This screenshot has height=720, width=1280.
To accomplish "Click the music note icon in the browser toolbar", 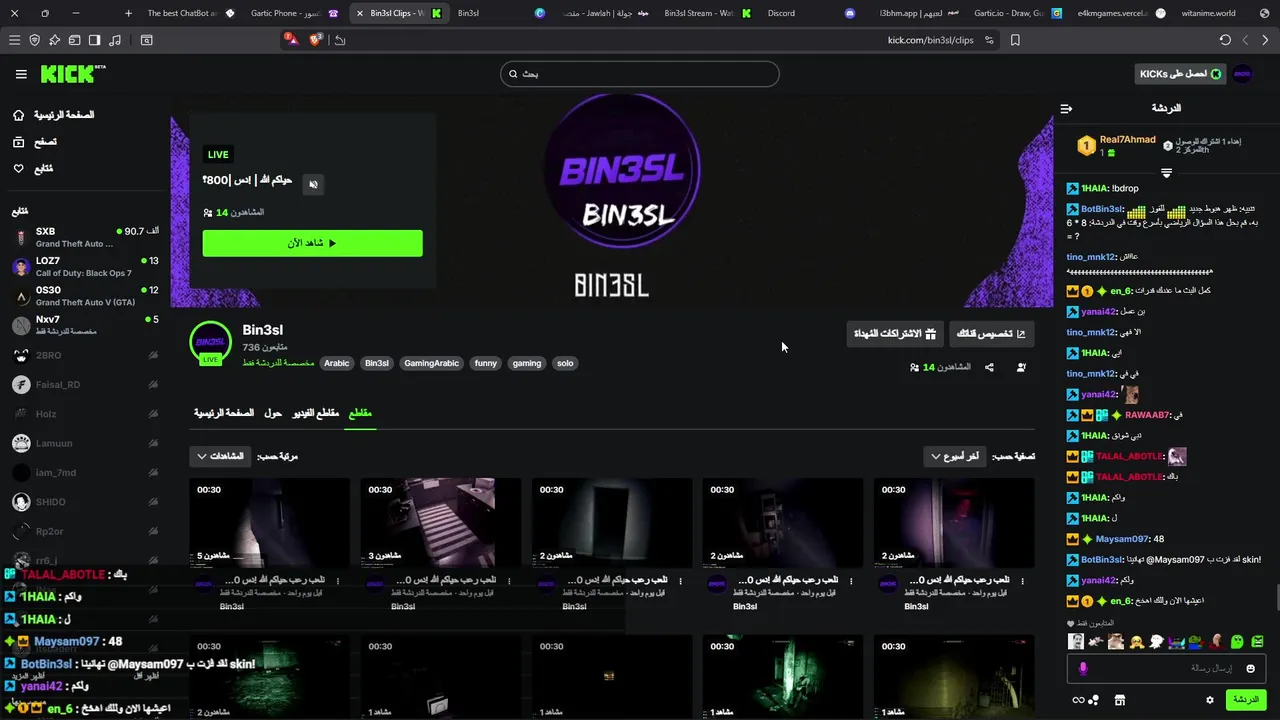I will coord(114,40).
